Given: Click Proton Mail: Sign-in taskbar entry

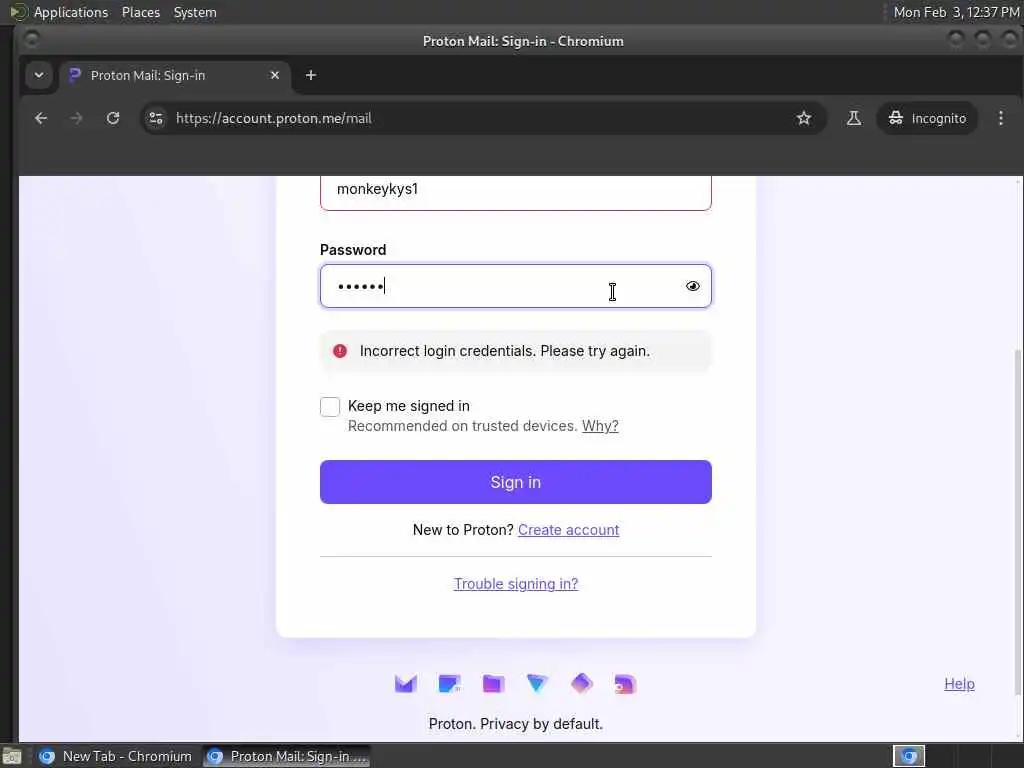Looking at the screenshot, I should (287, 756).
